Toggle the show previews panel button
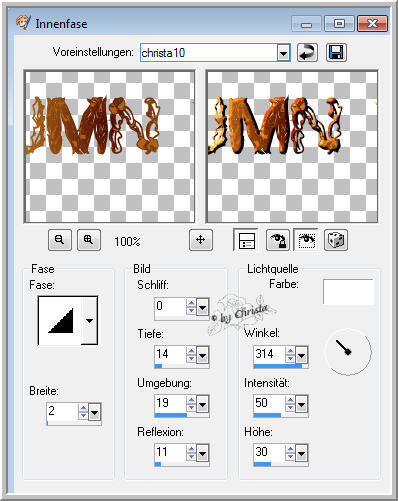This screenshot has height=501, width=398. (x=246, y=240)
